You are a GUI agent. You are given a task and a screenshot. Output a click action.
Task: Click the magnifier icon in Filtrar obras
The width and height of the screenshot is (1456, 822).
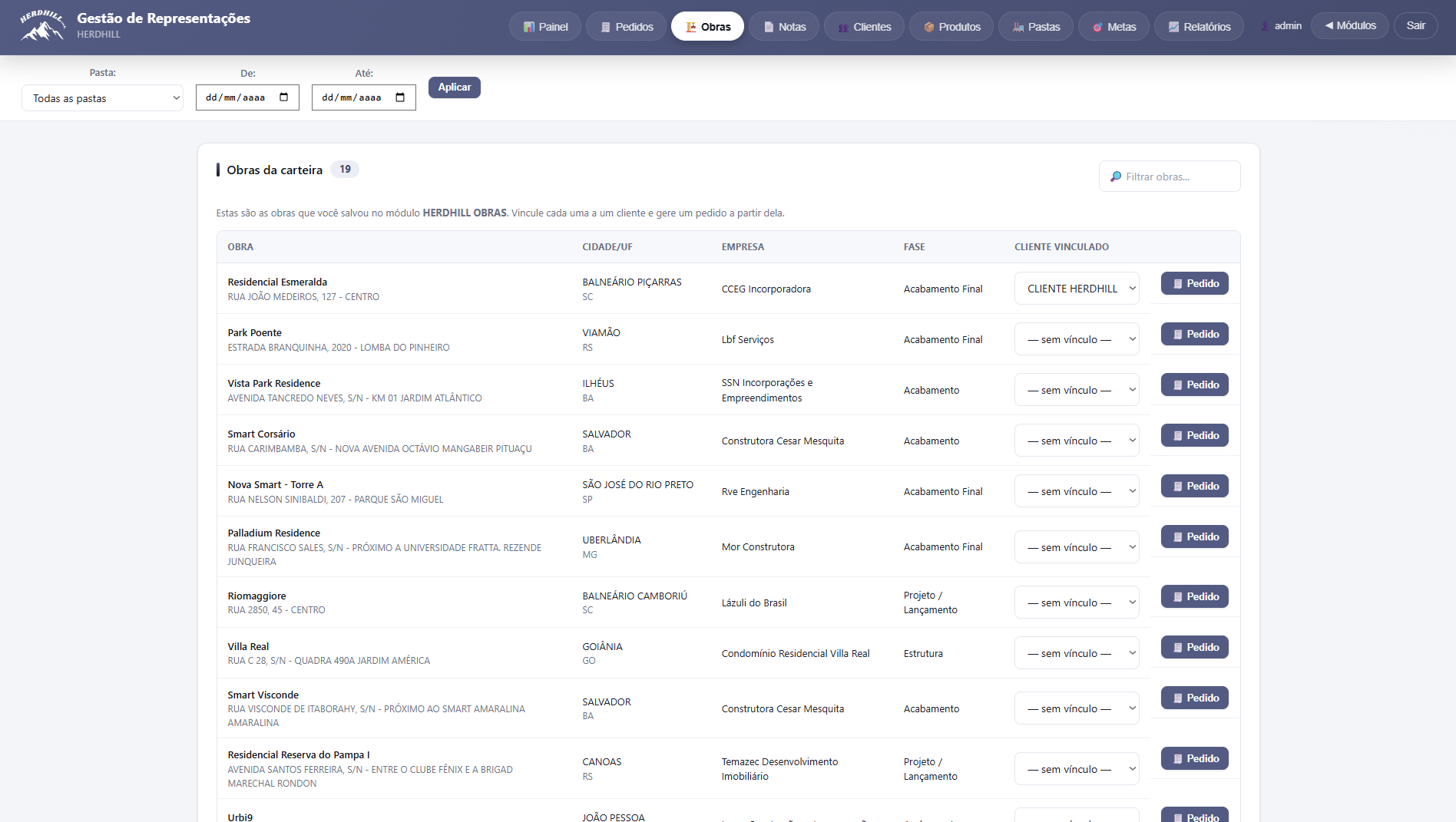(x=1116, y=177)
